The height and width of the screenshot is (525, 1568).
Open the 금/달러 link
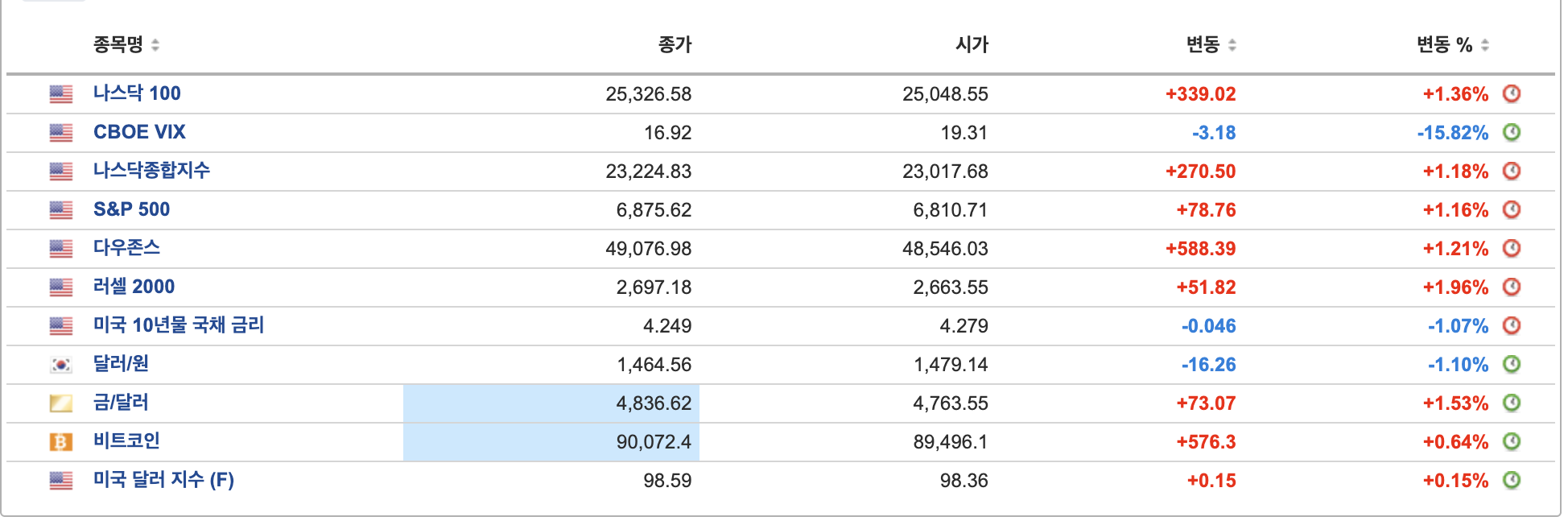(x=121, y=403)
